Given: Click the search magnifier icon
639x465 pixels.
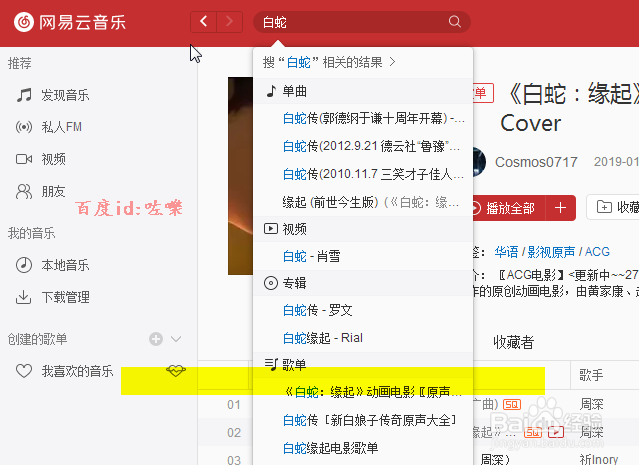Looking at the screenshot, I should (454, 22).
